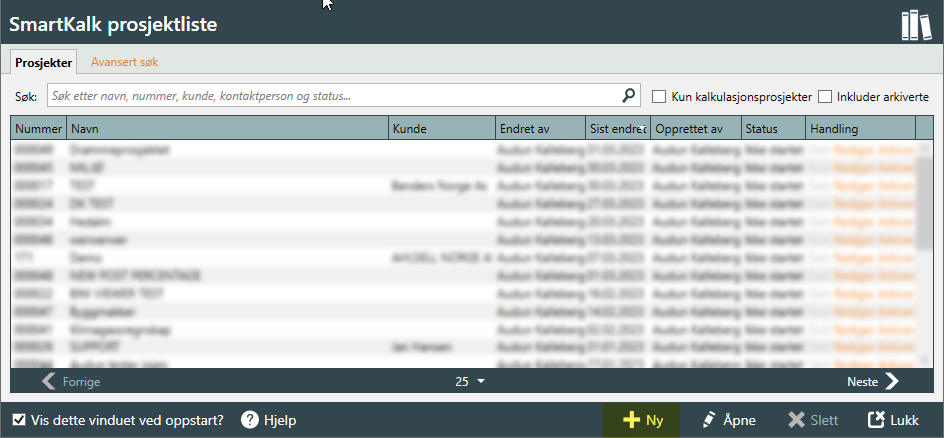Click the Slett delete button
Image resolution: width=944 pixels, height=438 pixels.
[x=813, y=420]
